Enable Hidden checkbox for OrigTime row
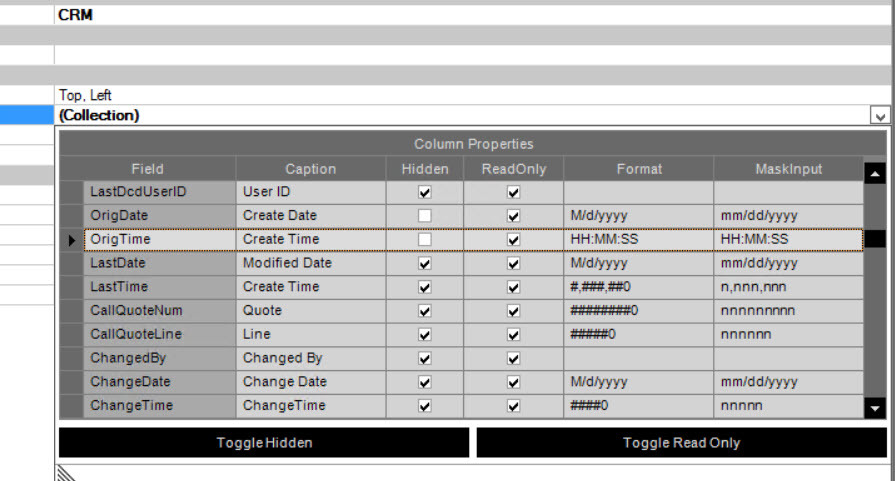Image resolution: width=895 pixels, height=481 pixels. click(x=424, y=240)
